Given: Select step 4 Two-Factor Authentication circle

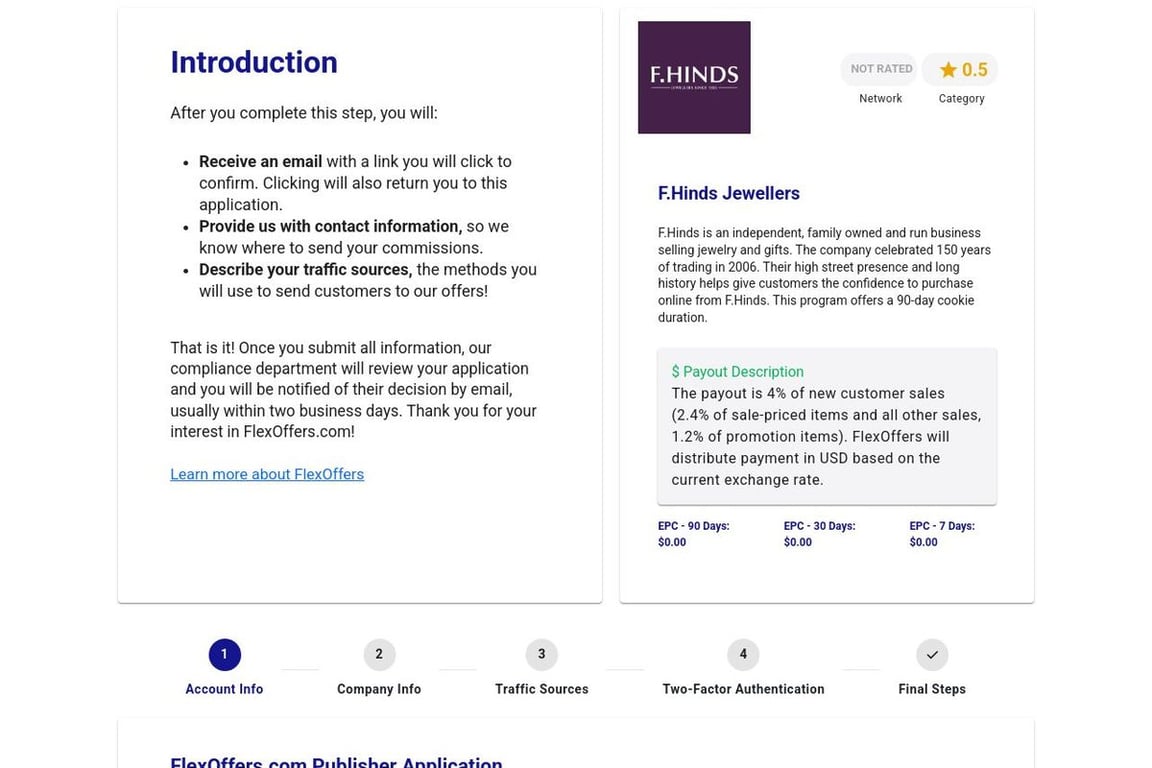Looking at the screenshot, I should pos(743,654).
